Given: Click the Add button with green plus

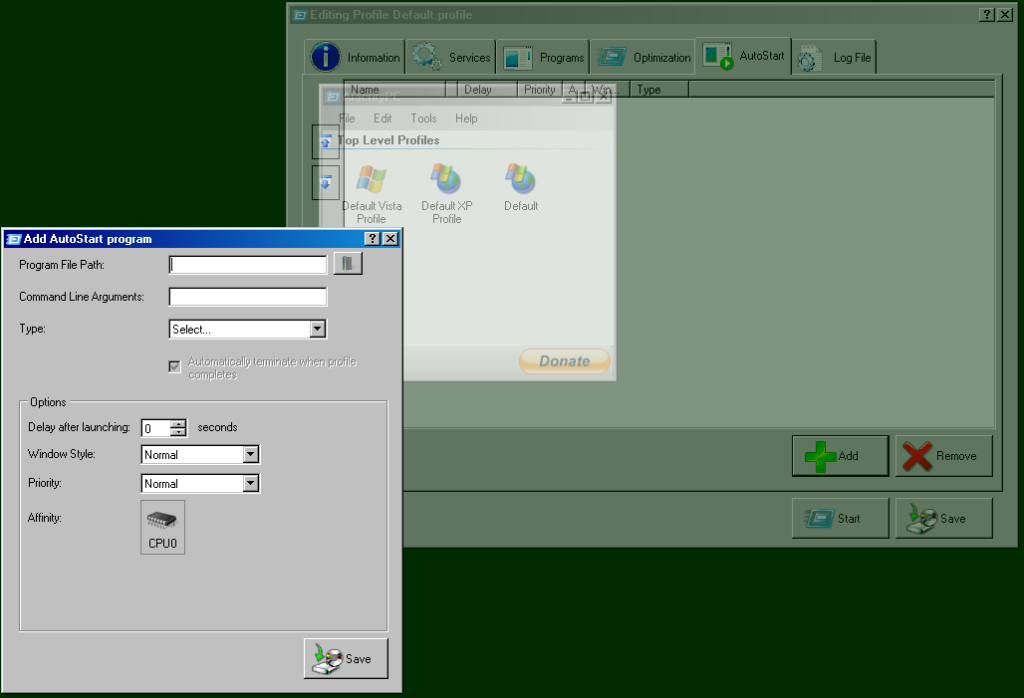Looking at the screenshot, I should coord(840,456).
